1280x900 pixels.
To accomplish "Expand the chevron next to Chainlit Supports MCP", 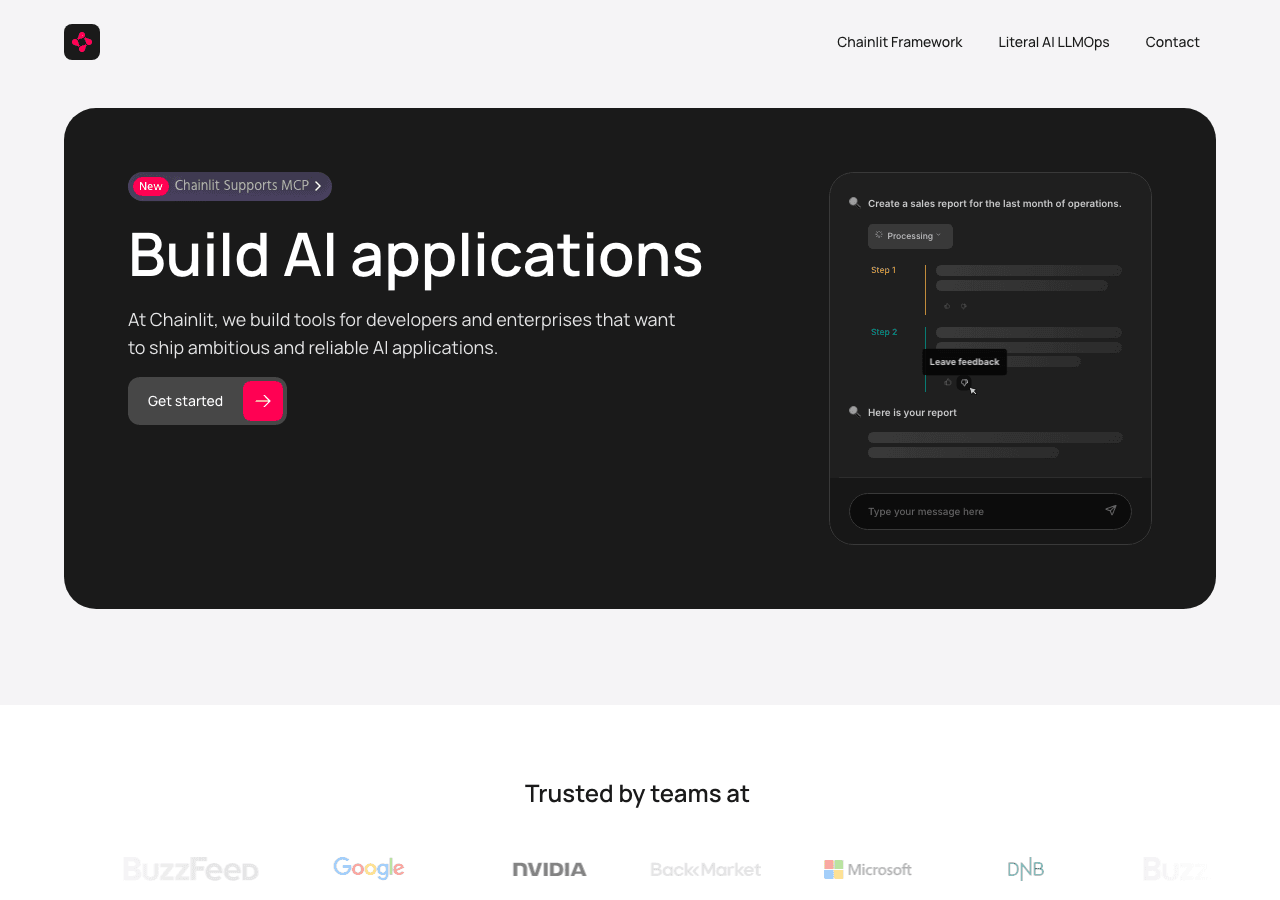I will 318,186.
